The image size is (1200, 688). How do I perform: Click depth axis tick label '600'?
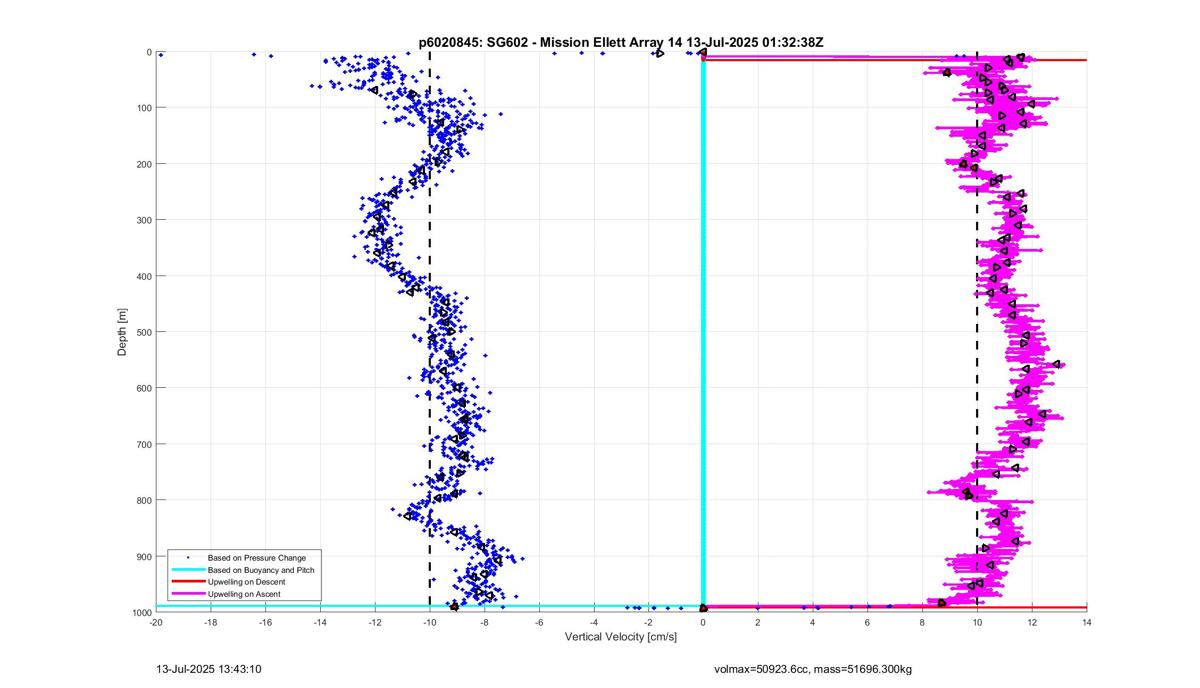(x=143, y=388)
